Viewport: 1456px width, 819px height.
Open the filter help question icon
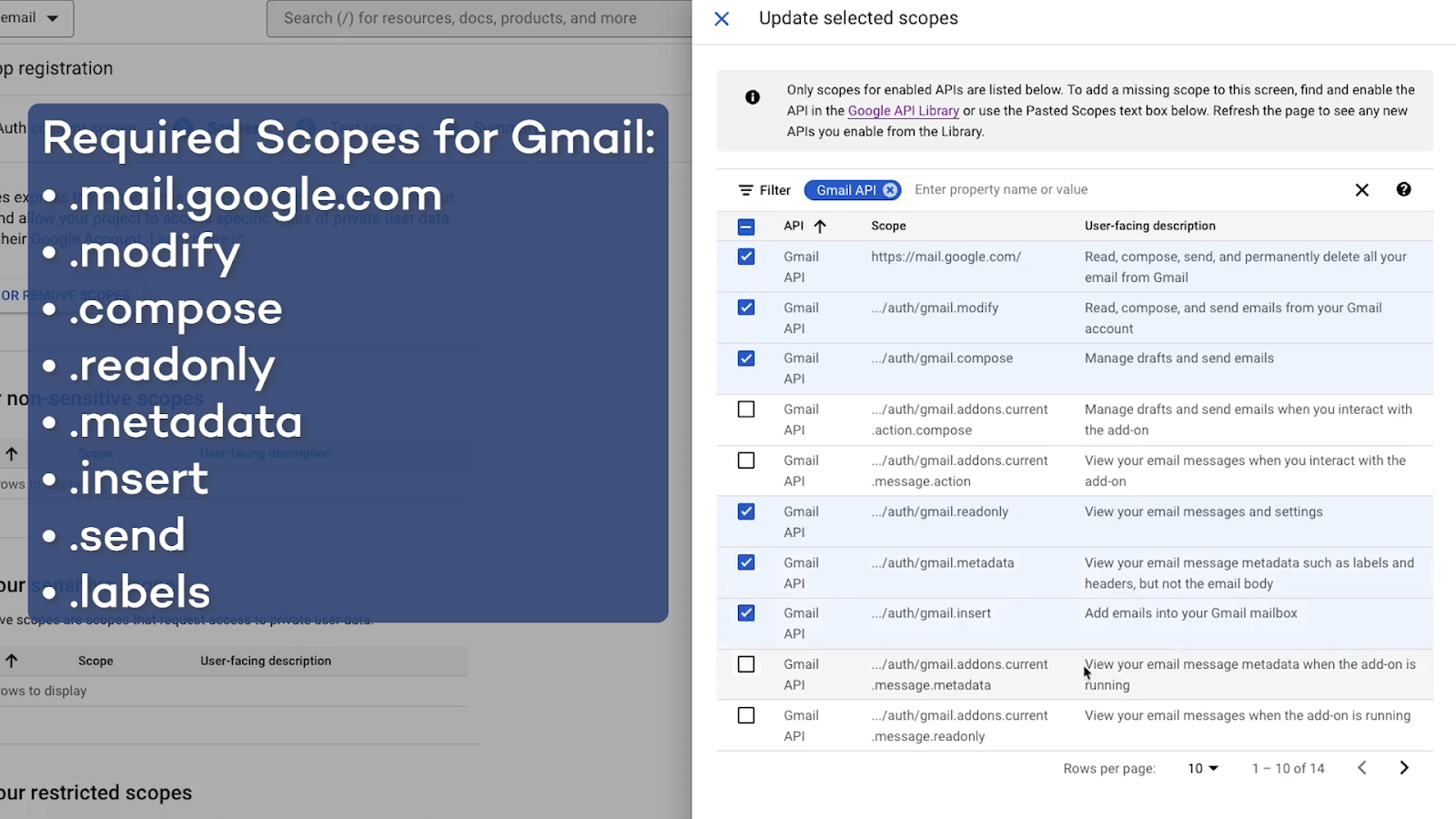tap(1404, 189)
